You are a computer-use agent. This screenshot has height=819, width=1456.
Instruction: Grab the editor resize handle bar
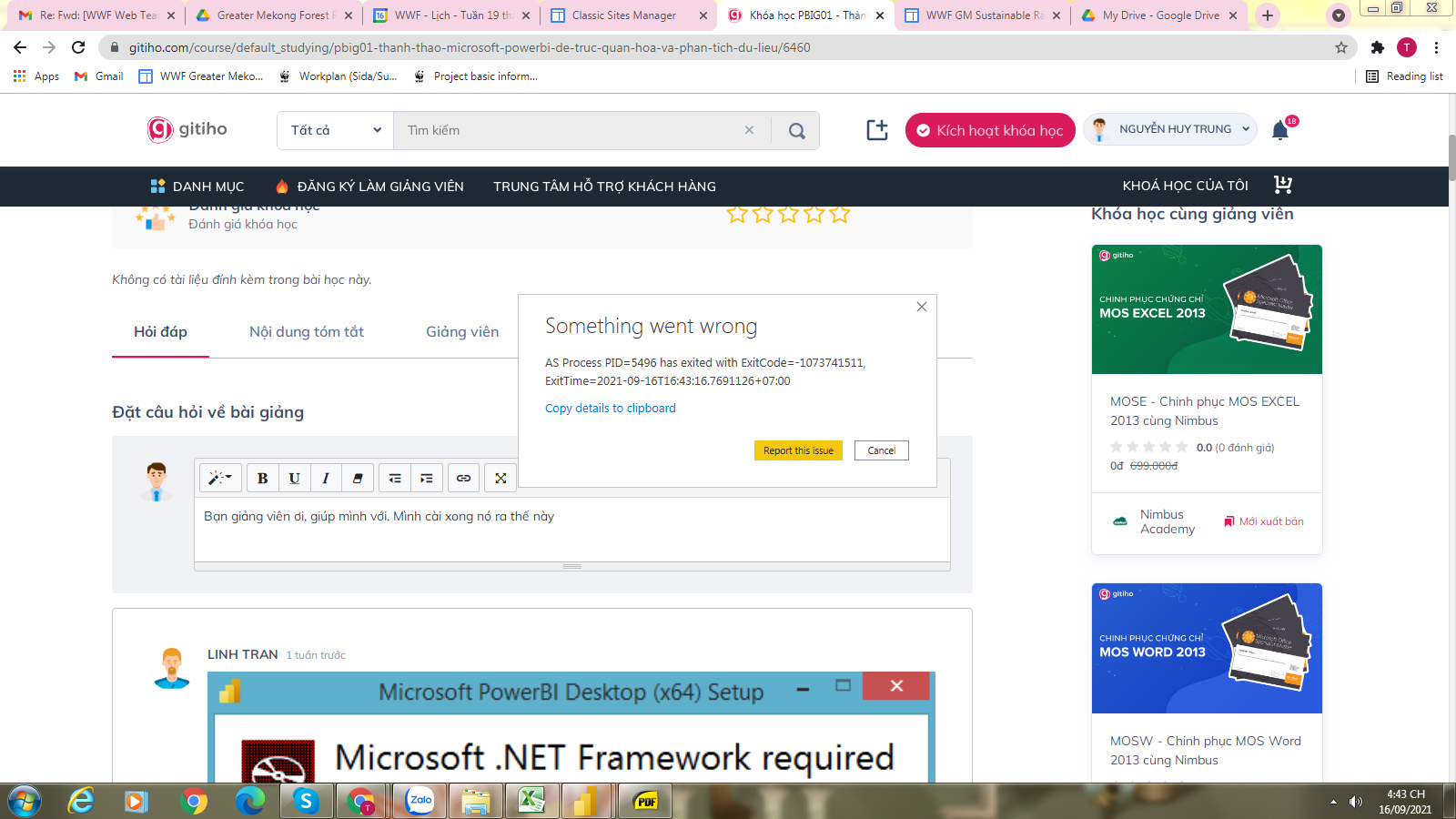[x=572, y=566]
